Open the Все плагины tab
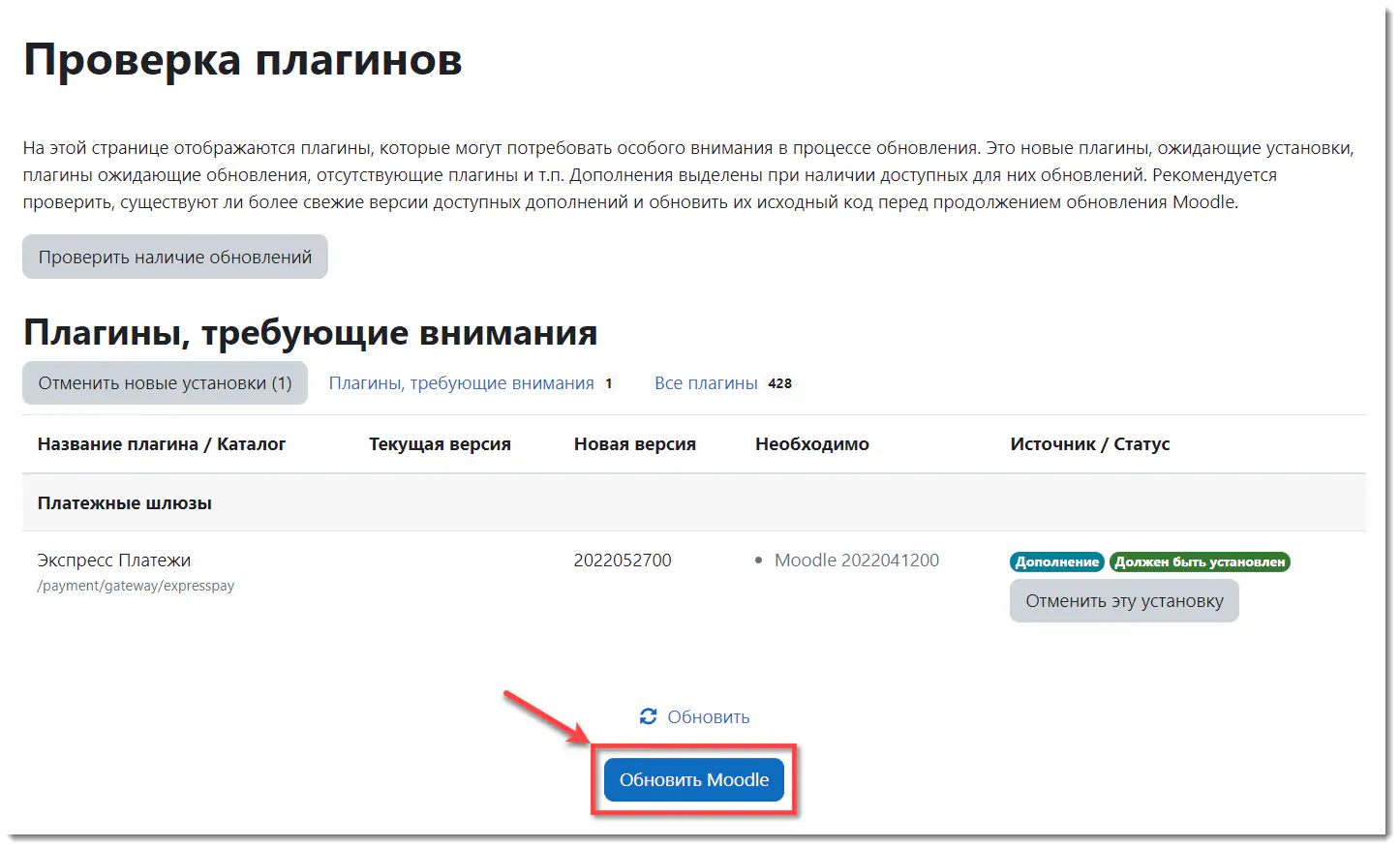Viewport: 1400px width, 849px height. point(707,382)
